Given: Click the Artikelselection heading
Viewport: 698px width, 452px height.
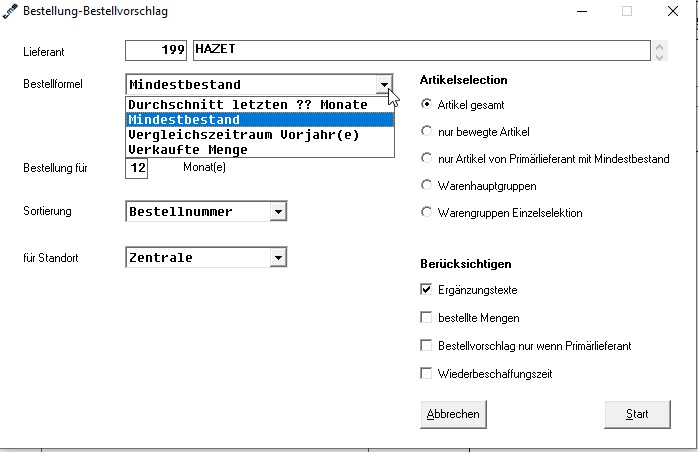Looking at the screenshot, I should click(x=463, y=80).
